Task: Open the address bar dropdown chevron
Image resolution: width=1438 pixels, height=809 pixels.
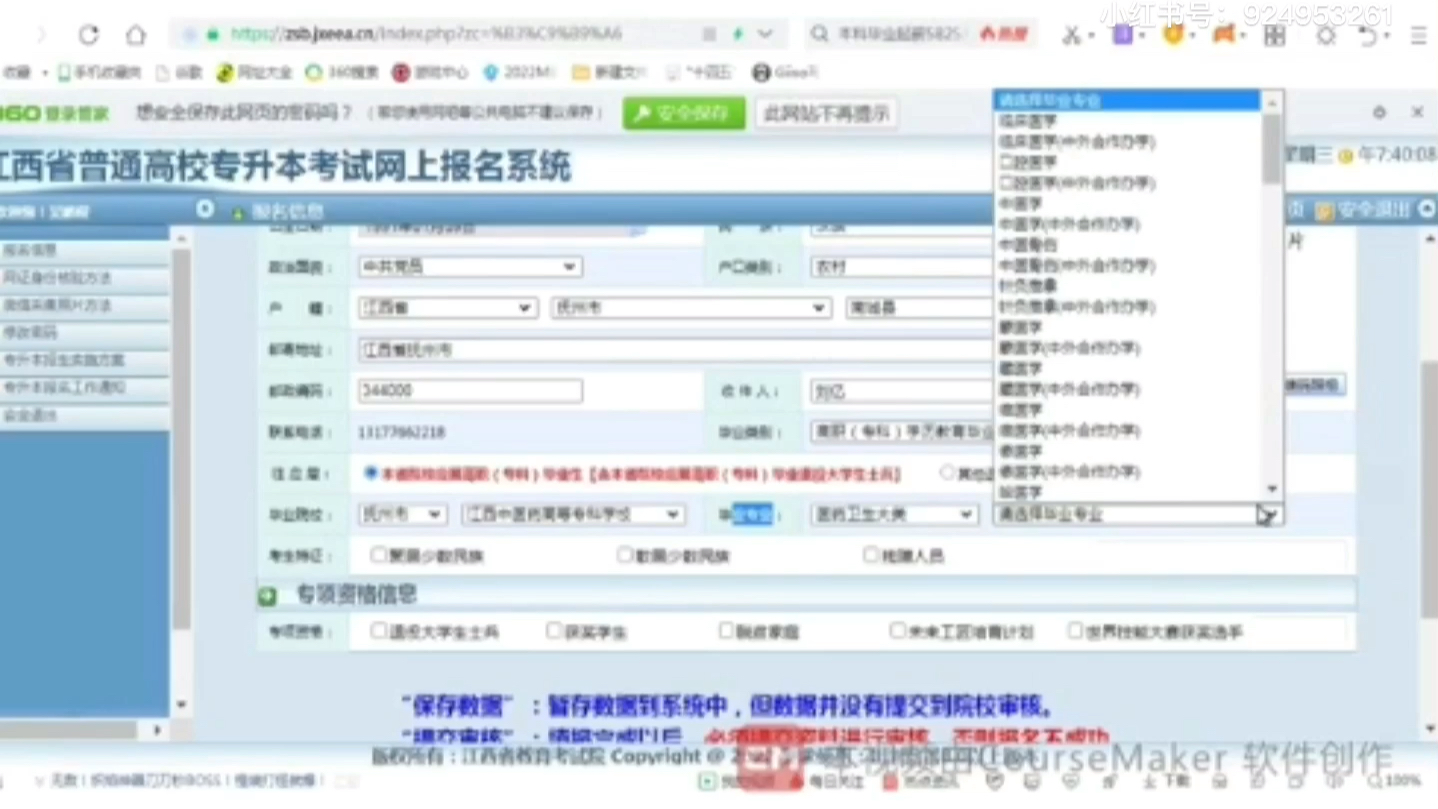Action: [x=765, y=34]
